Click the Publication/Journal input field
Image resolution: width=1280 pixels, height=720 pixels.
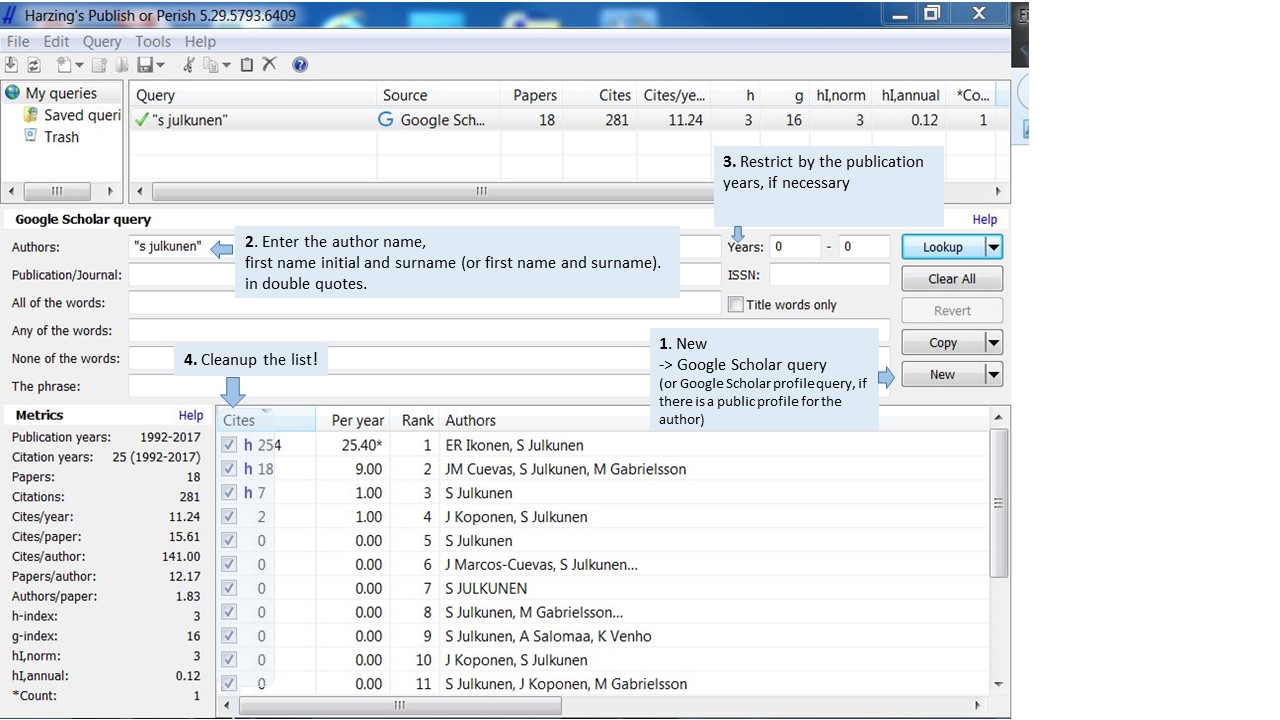[425, 275]
